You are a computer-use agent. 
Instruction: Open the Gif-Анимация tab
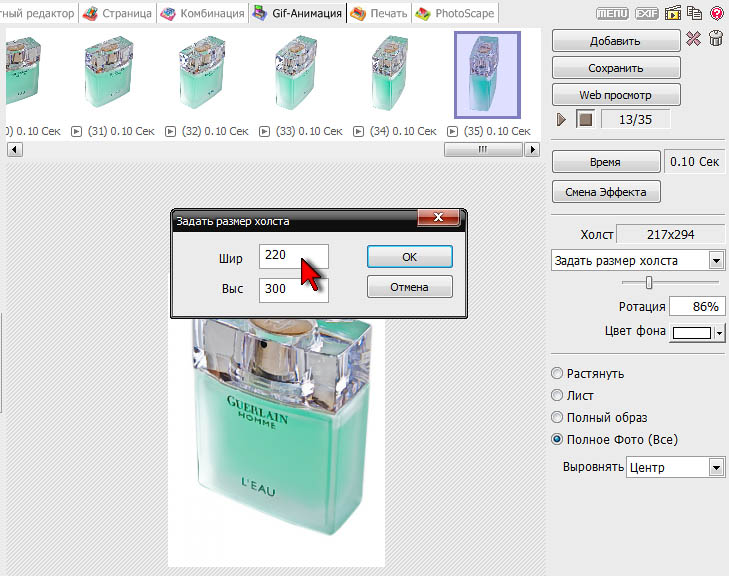298,13
